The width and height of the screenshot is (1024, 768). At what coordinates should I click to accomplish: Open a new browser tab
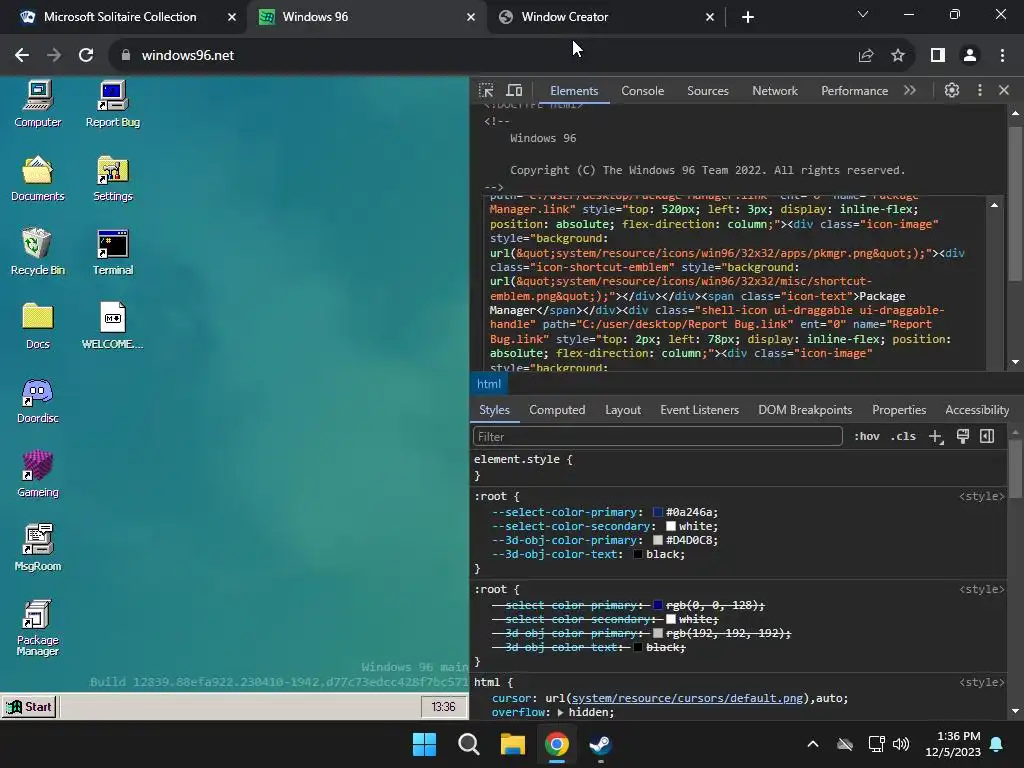(748, 17)
